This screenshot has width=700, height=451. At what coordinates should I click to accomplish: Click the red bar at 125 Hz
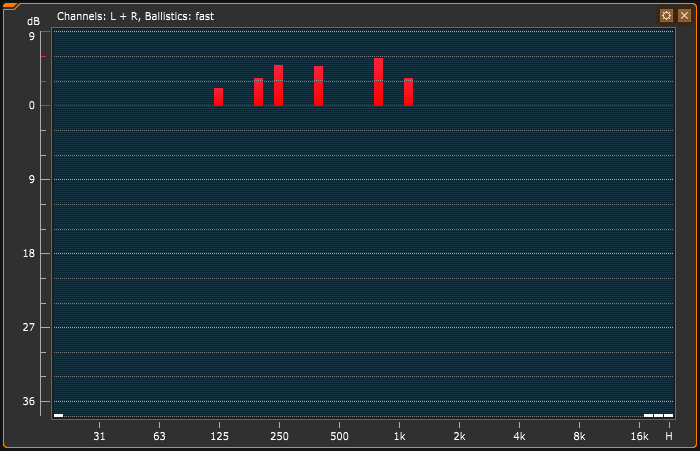tap(218, 97)
